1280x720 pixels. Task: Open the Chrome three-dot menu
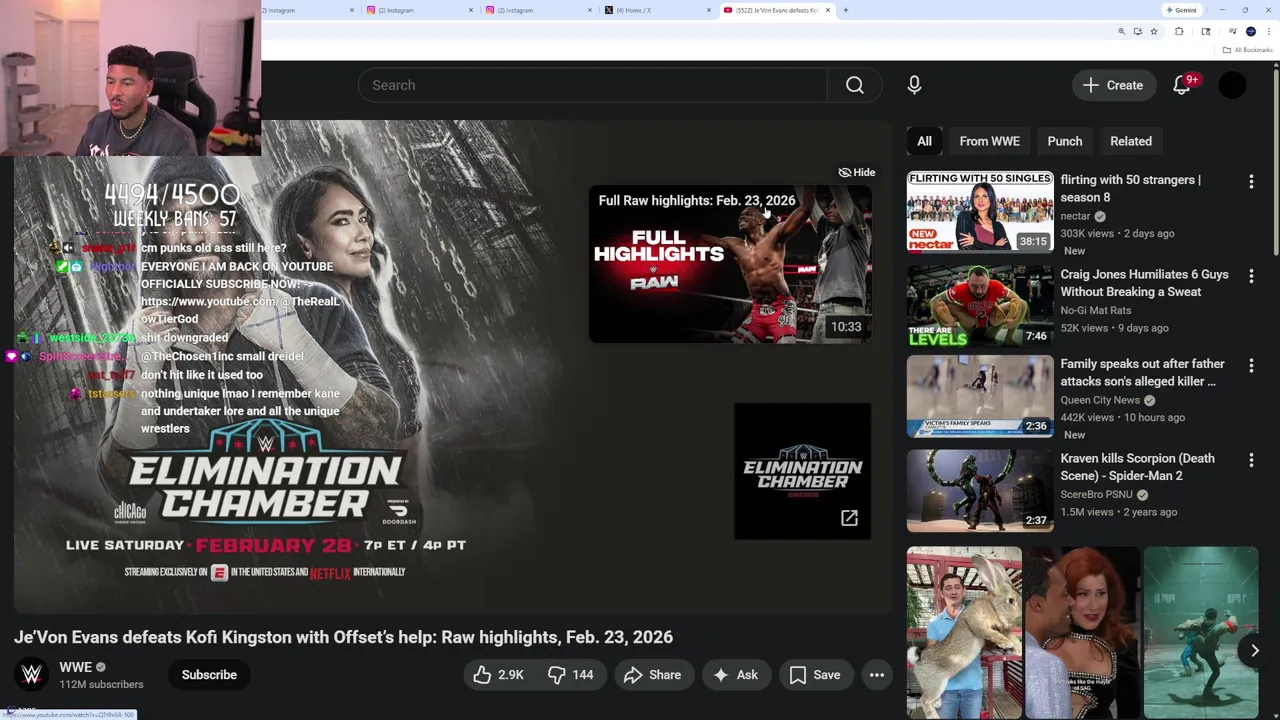click(x=1269, y=31)
